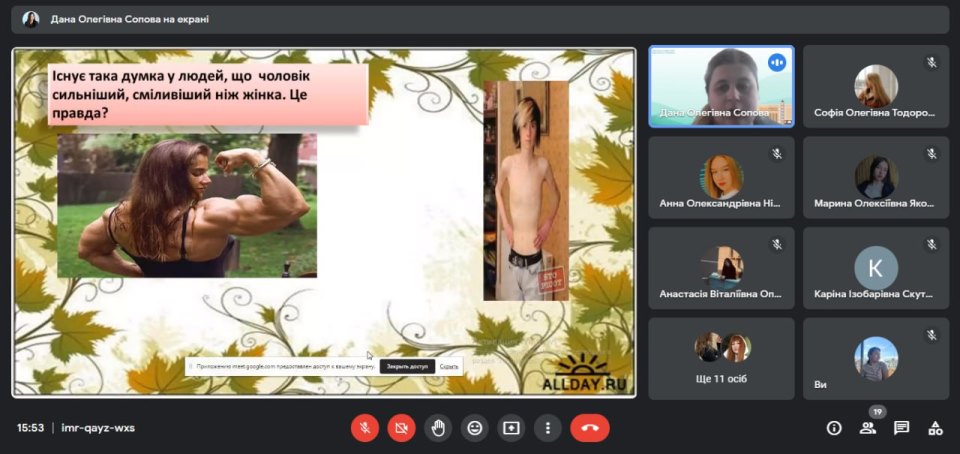Open the activities panel
The image size is (960, 454).
pyautogui.click(x=935, y=428)
